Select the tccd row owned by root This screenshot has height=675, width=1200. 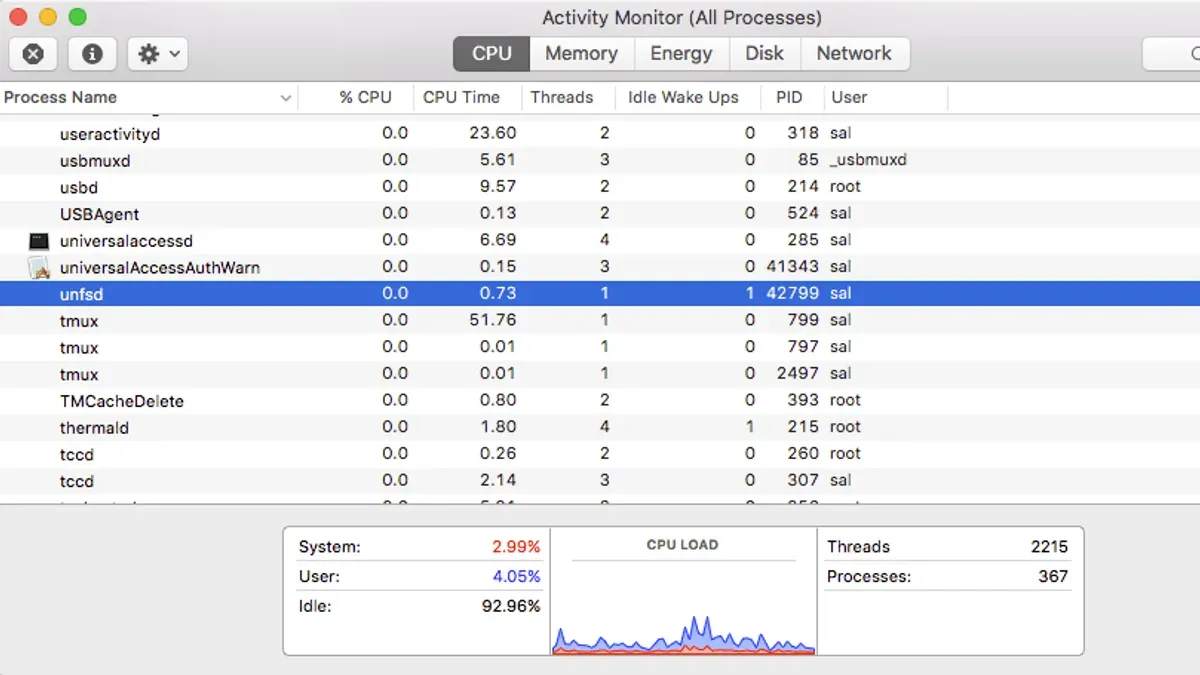click(600, 454)
